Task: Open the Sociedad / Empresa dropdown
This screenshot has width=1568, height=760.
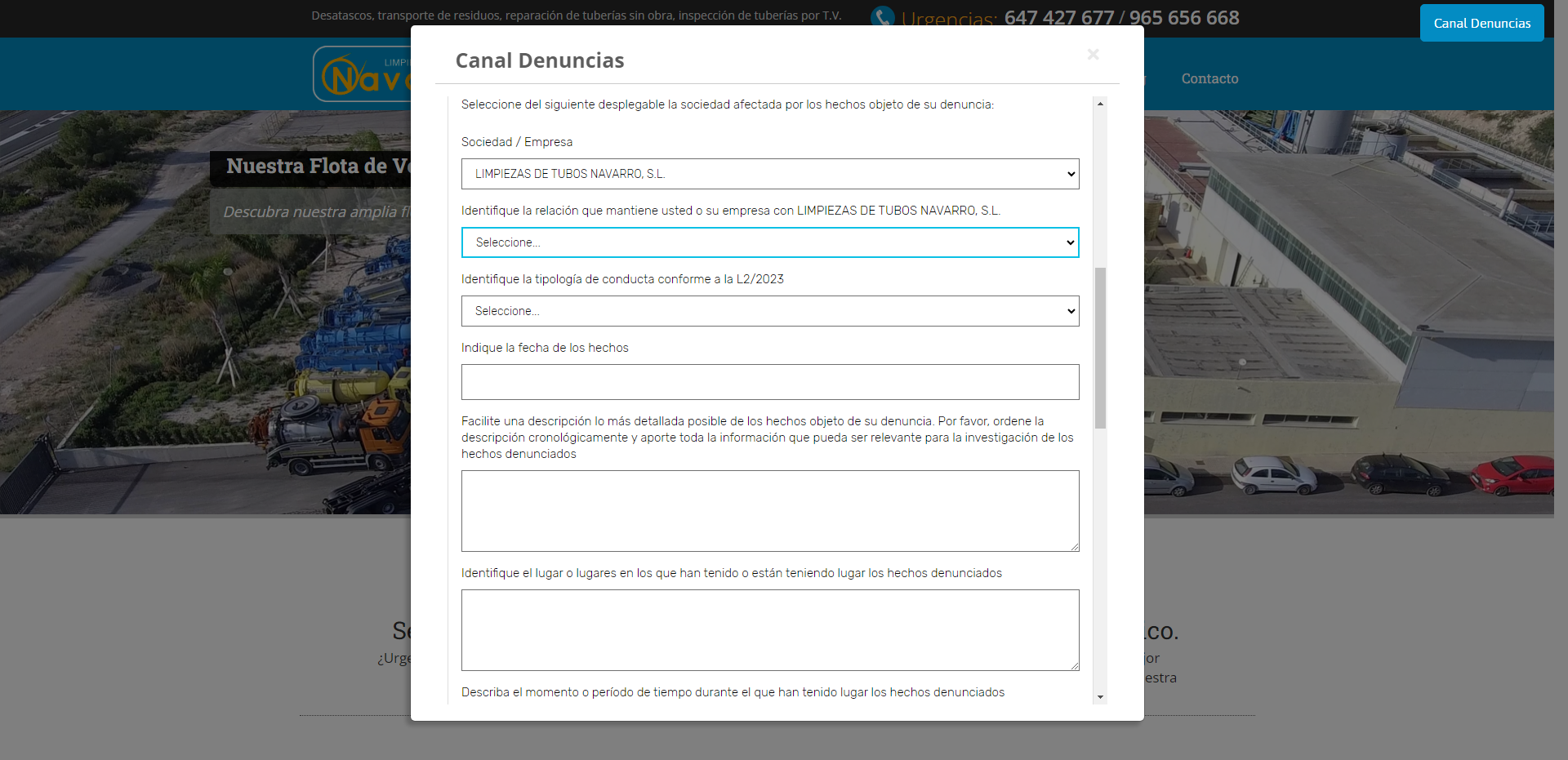Action: click(x=770, y=174)
